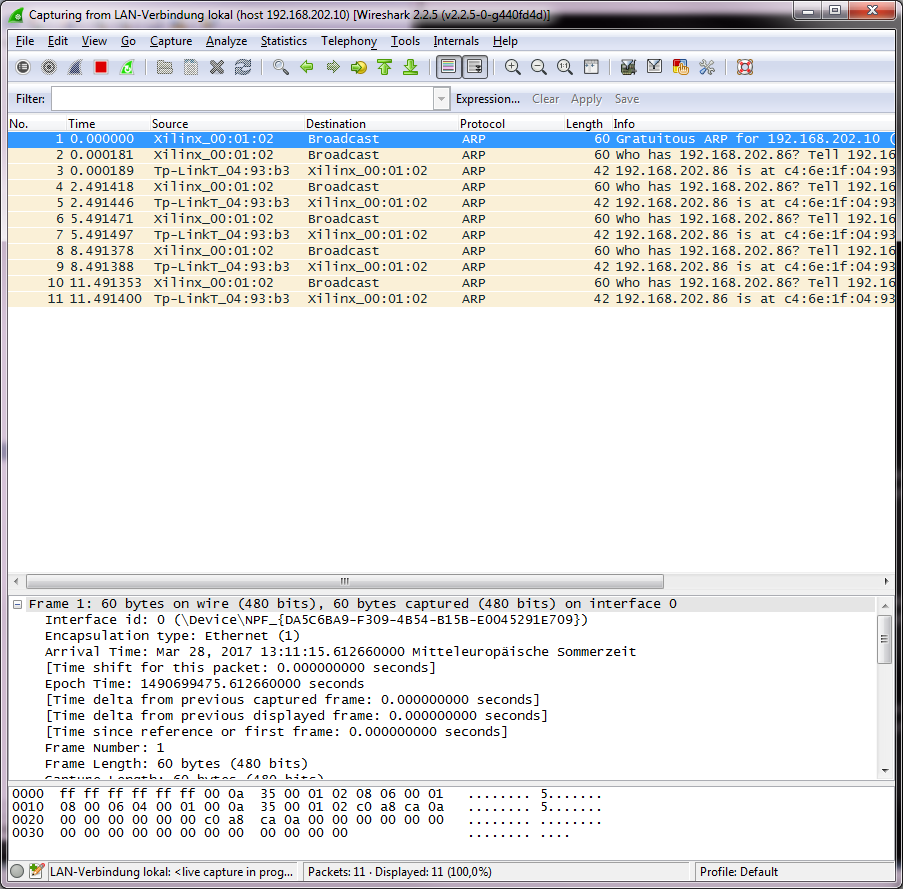Click the Clear filter button

coord(545,99)
